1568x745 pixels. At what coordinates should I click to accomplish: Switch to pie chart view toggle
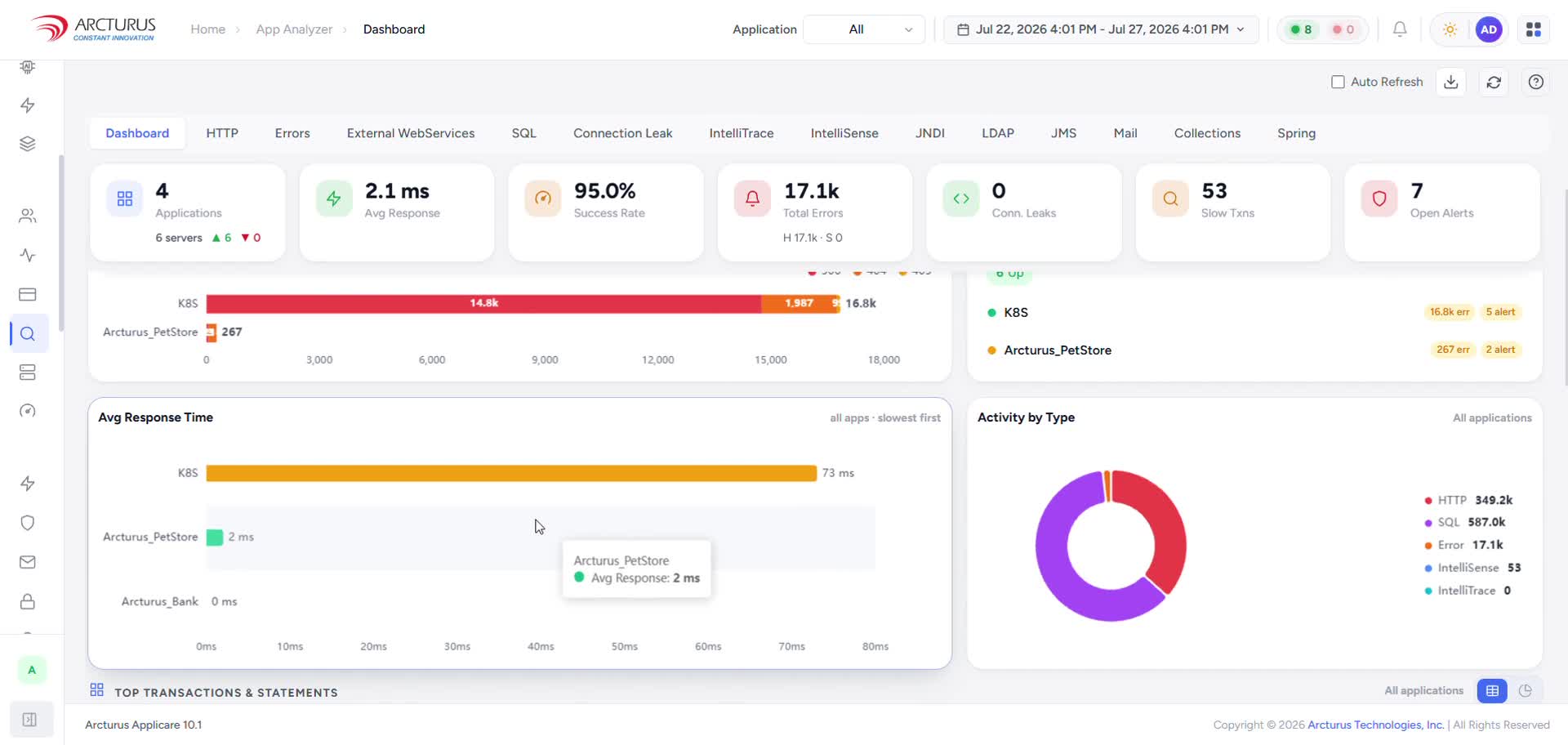pos(1526,691)
